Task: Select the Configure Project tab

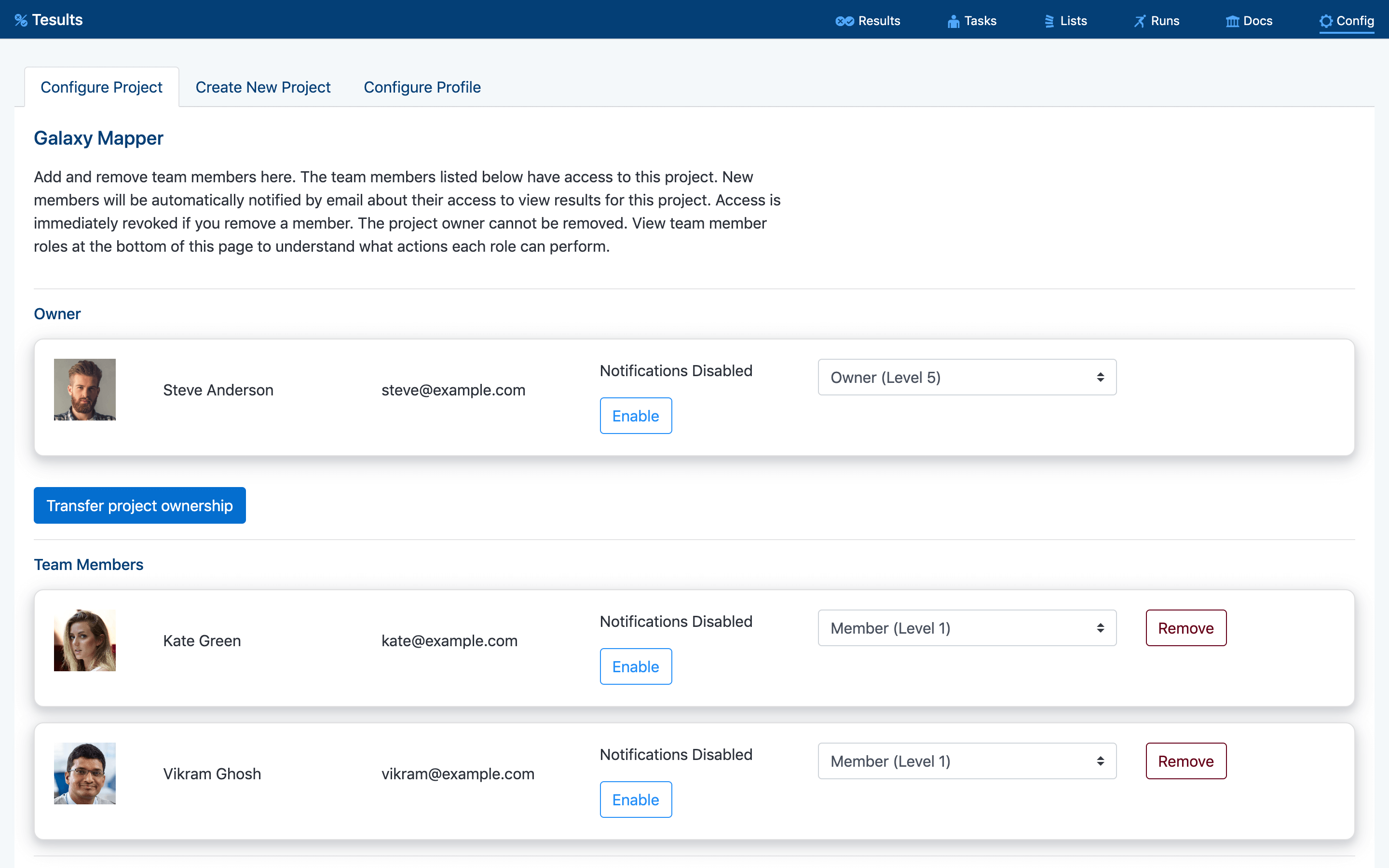Action: [x=102, y=87]
